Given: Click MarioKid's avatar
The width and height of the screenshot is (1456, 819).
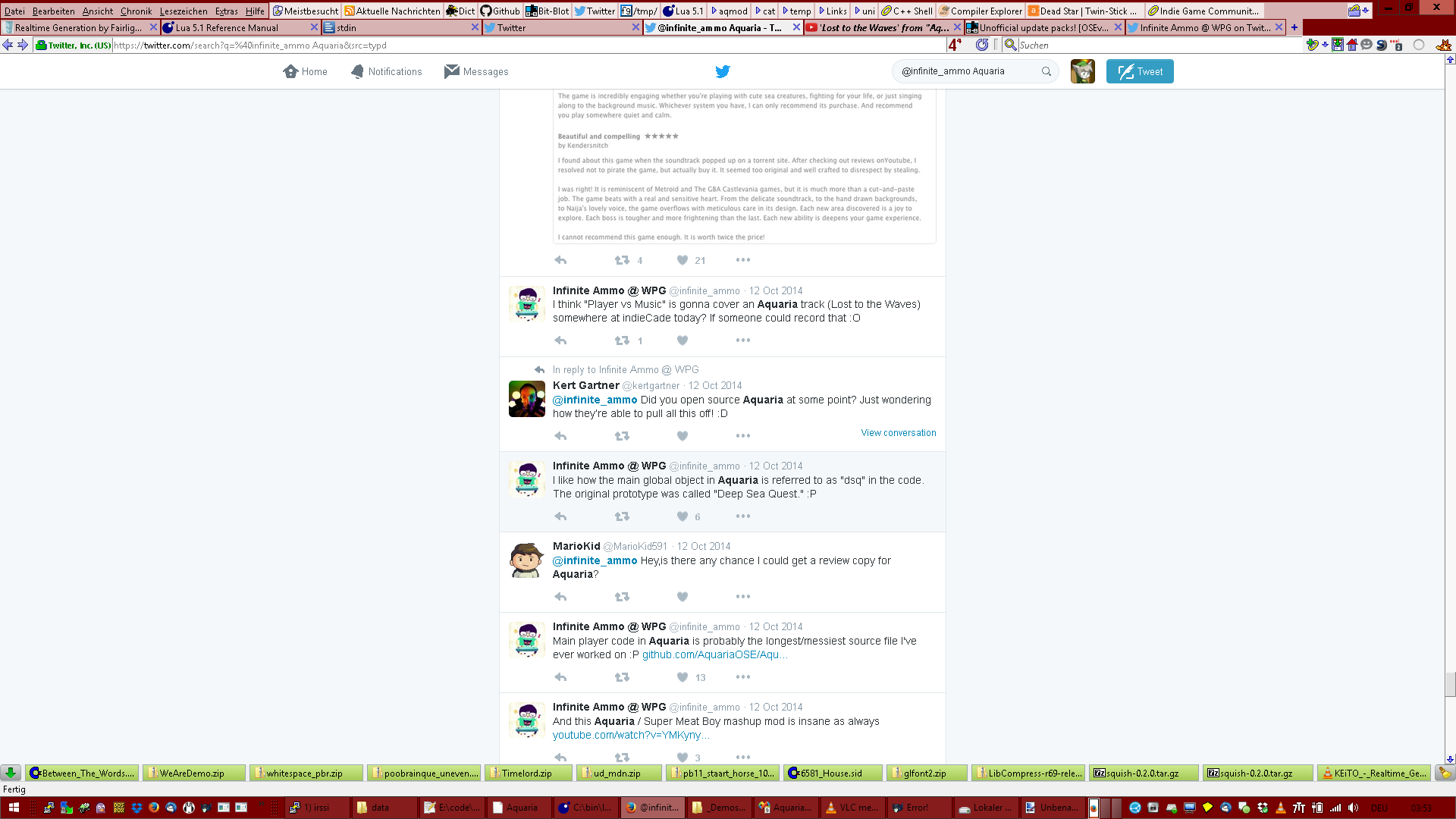Looking at the screenshot, I should pyautogui.click(x=526, y=560).
